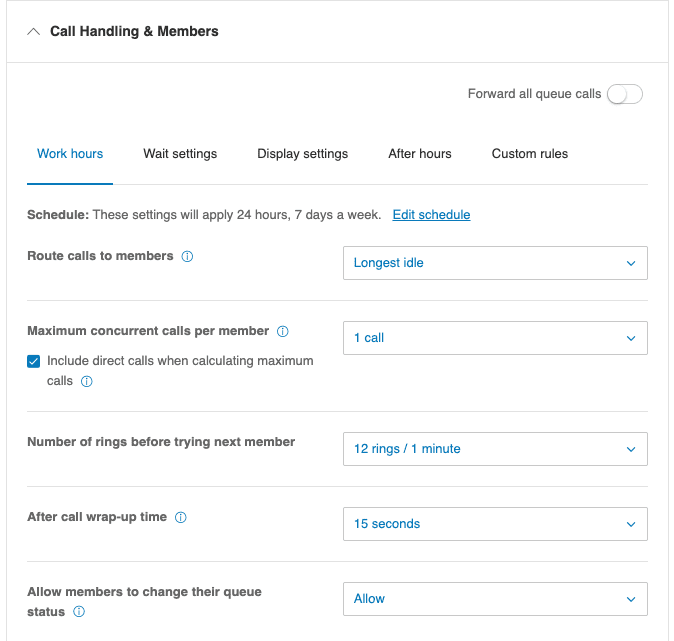Click info icon beside After call wrap-up time
Screen dimensions: 674x641
180,518
